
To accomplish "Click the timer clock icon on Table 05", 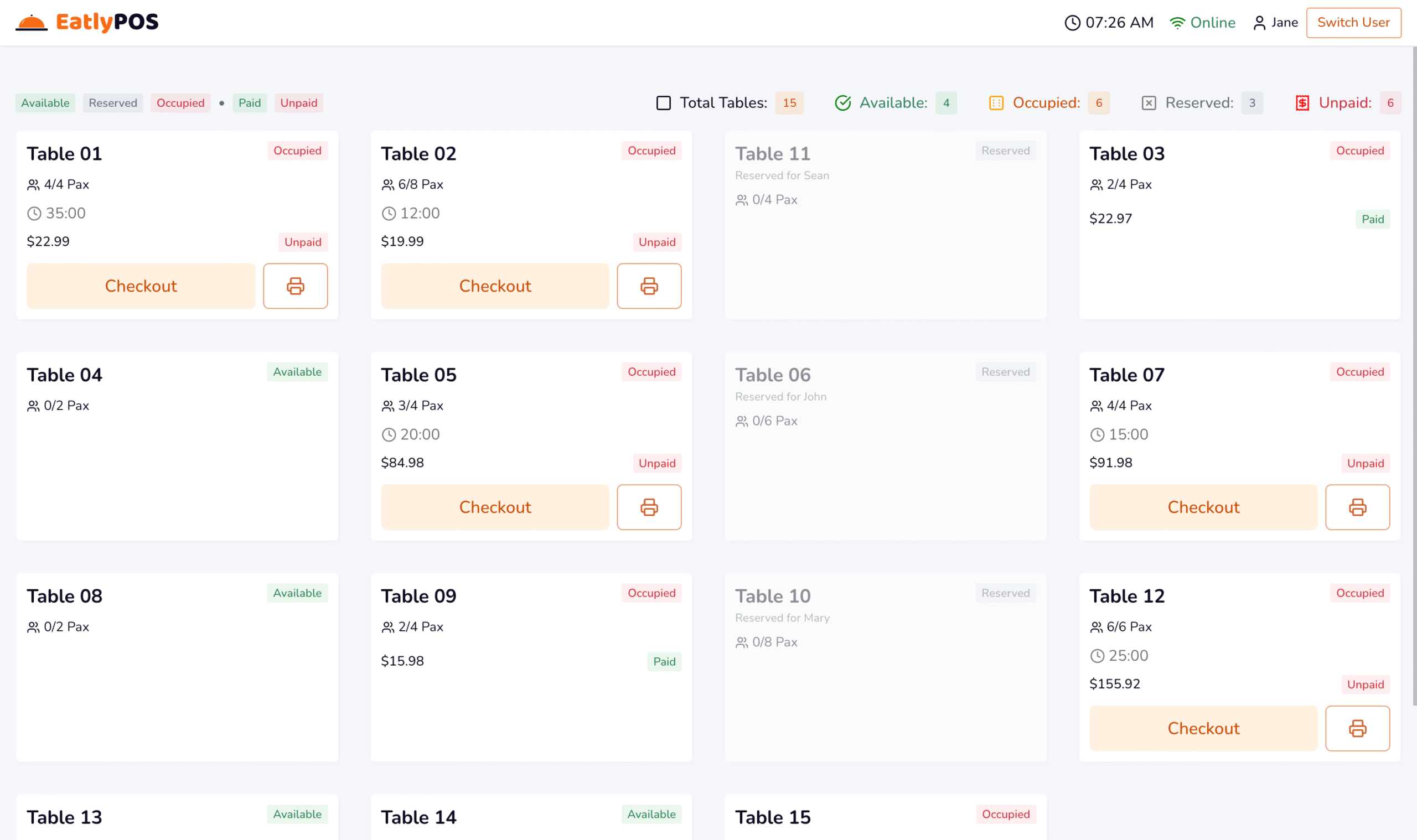I will point(389,435).
